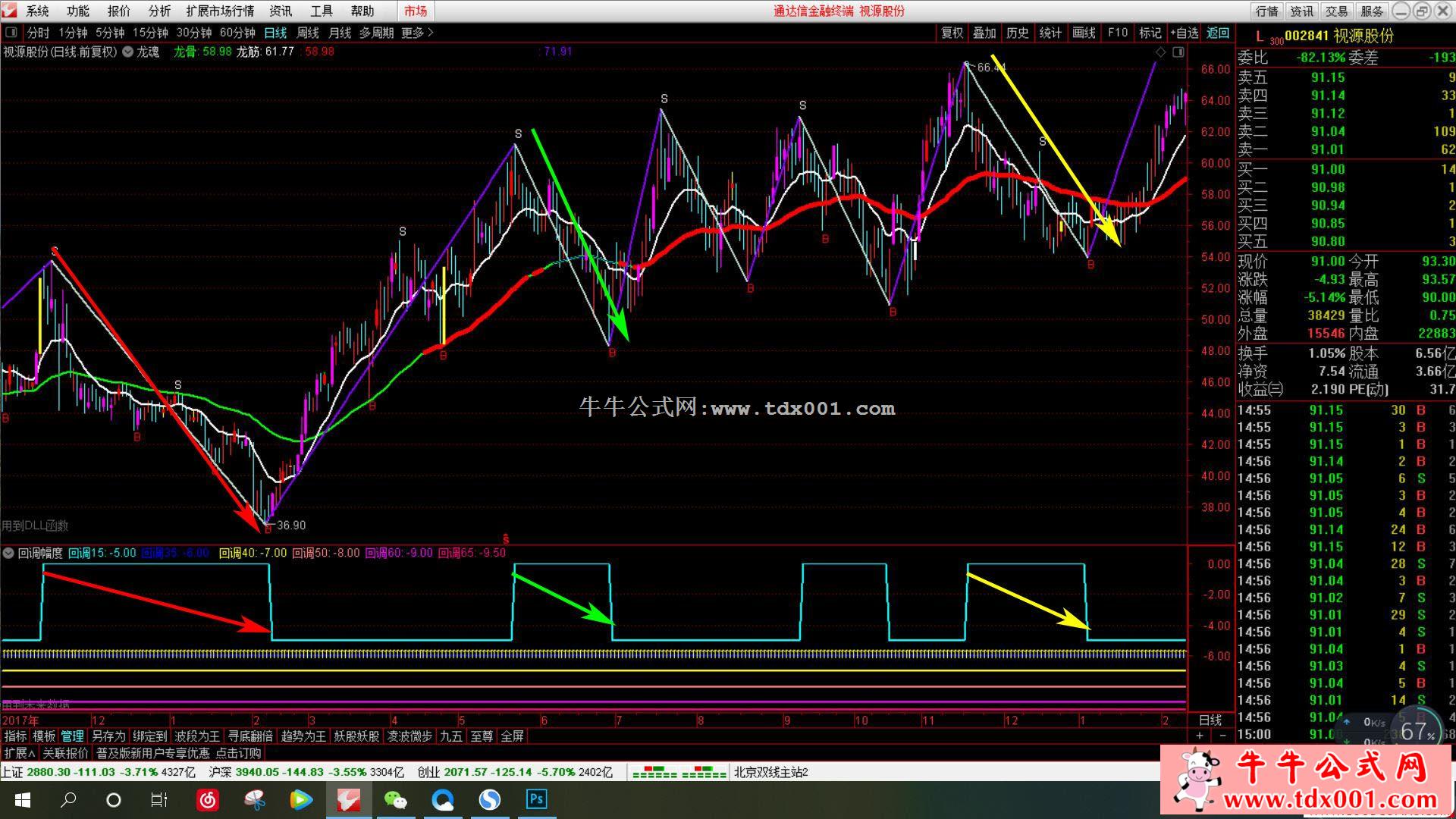Screen dimensions: 1456x819
Task: Open the 系统 menu
Action: point(37,11)
